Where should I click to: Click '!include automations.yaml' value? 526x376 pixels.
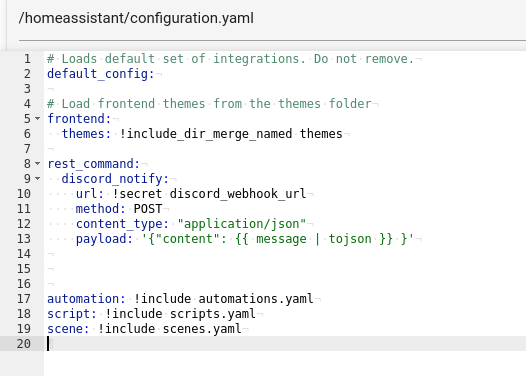(223, 299)
